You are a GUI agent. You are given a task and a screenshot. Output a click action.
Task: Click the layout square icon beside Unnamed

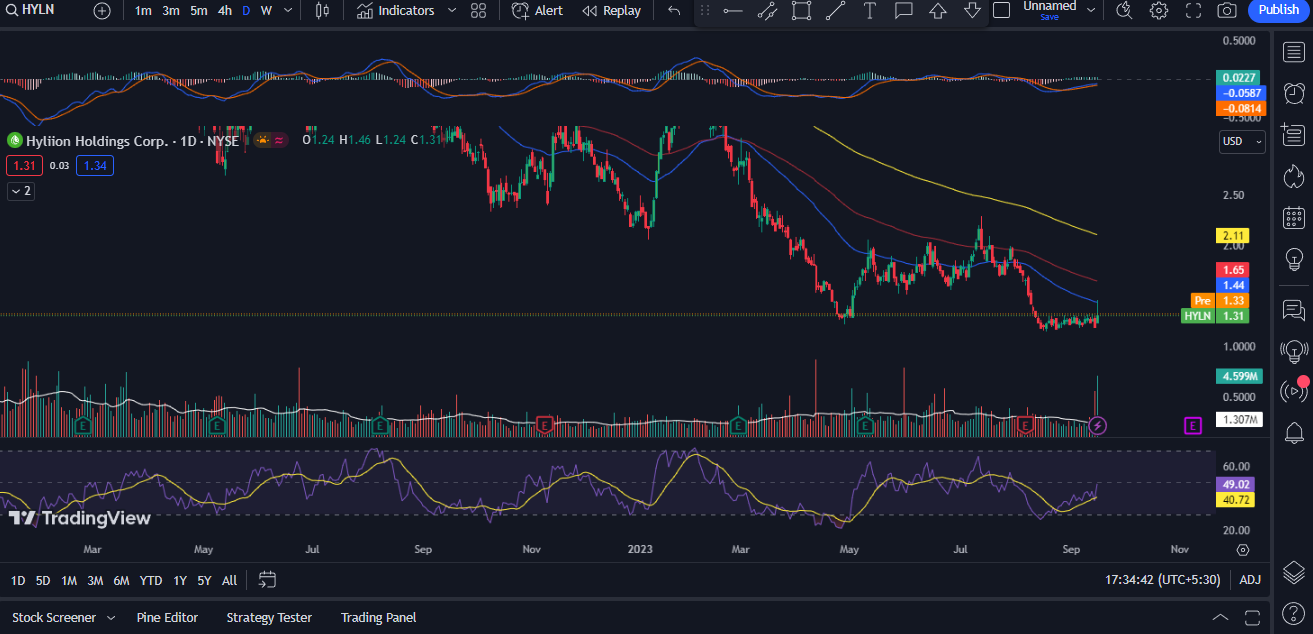pyautogui.click(x=1001, y=10)
